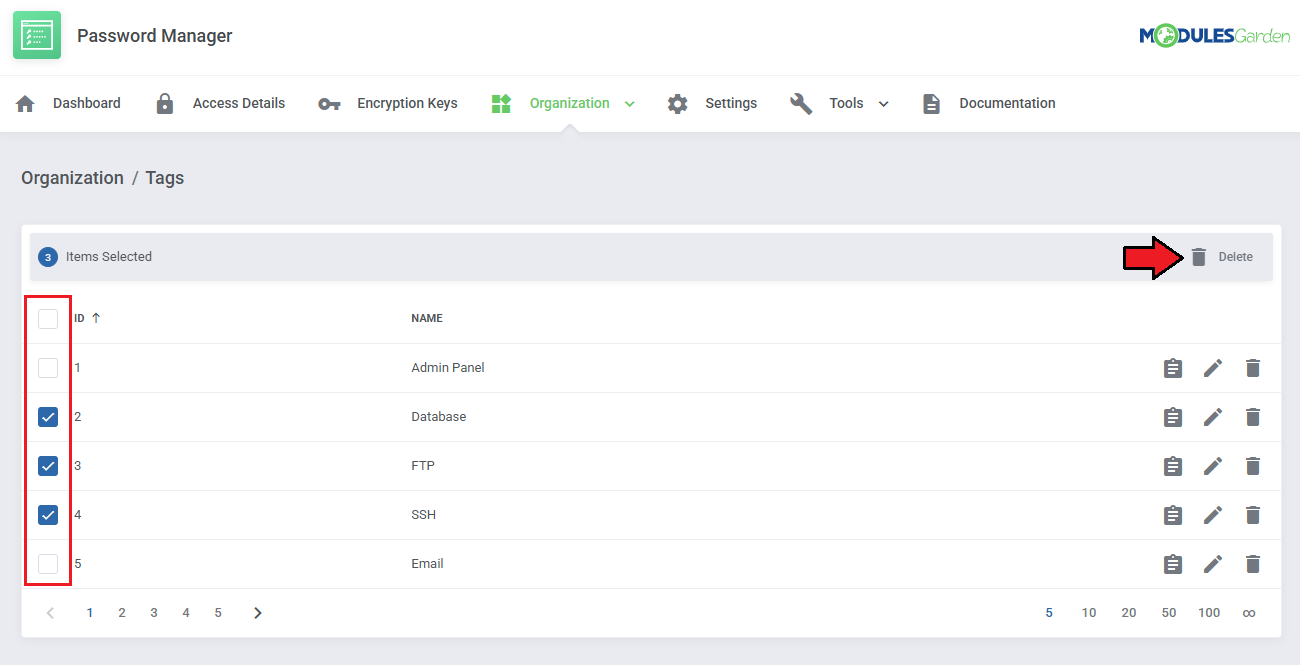Go to page 5 in pagination
This screenshot has width=1300, height=665.
coord(218,613)
